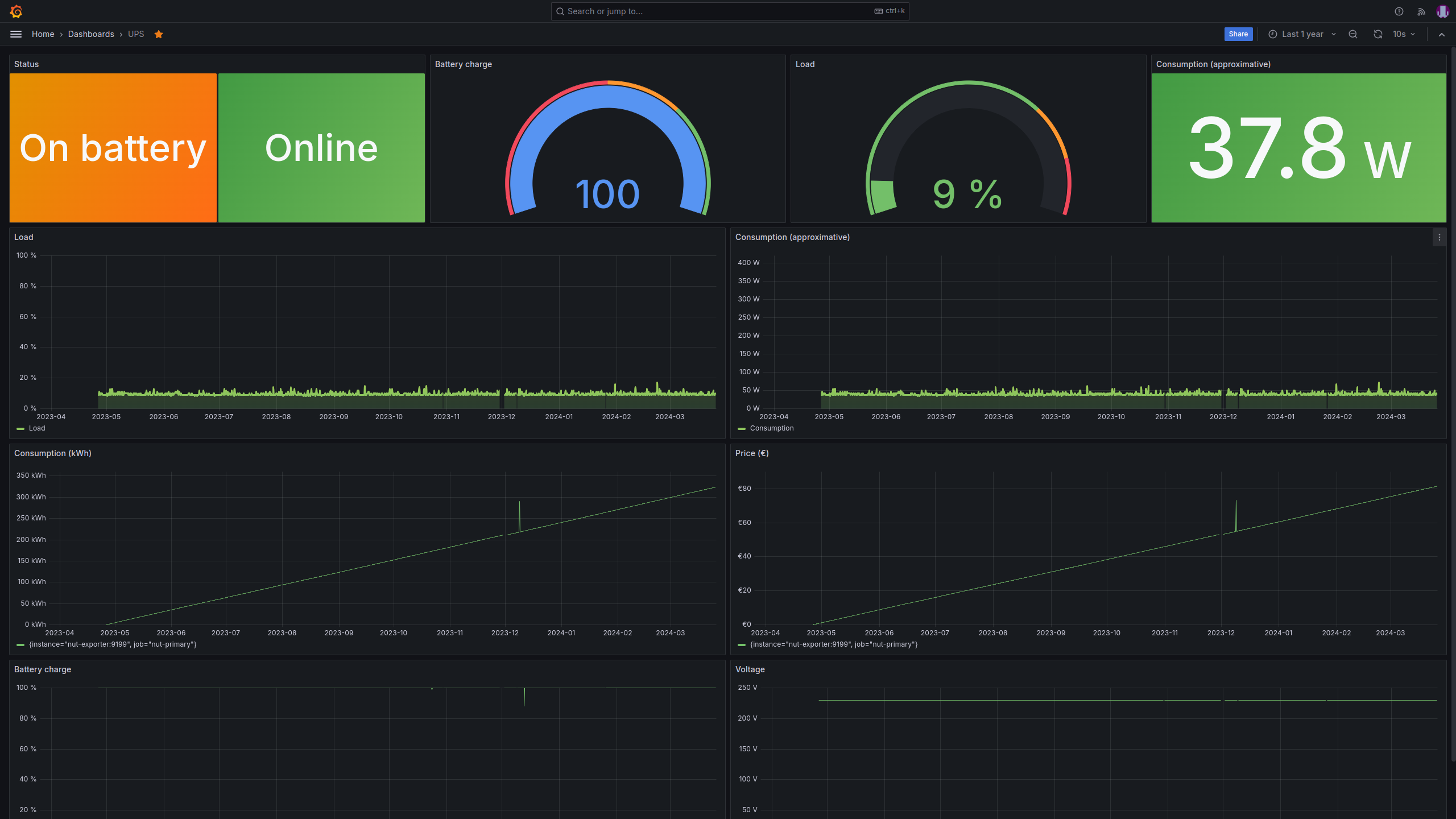Image resolution: width=1456 pixels, height=819 pixels.
Task: Click the Price (€) legend color swatch
Action: pyautogui.click(x=742, y=644)
